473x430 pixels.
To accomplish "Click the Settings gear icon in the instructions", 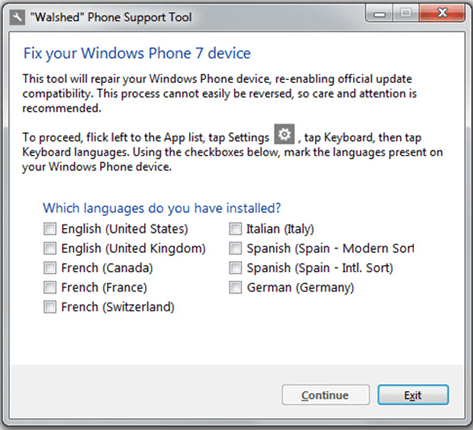I will tap(284, 134).
